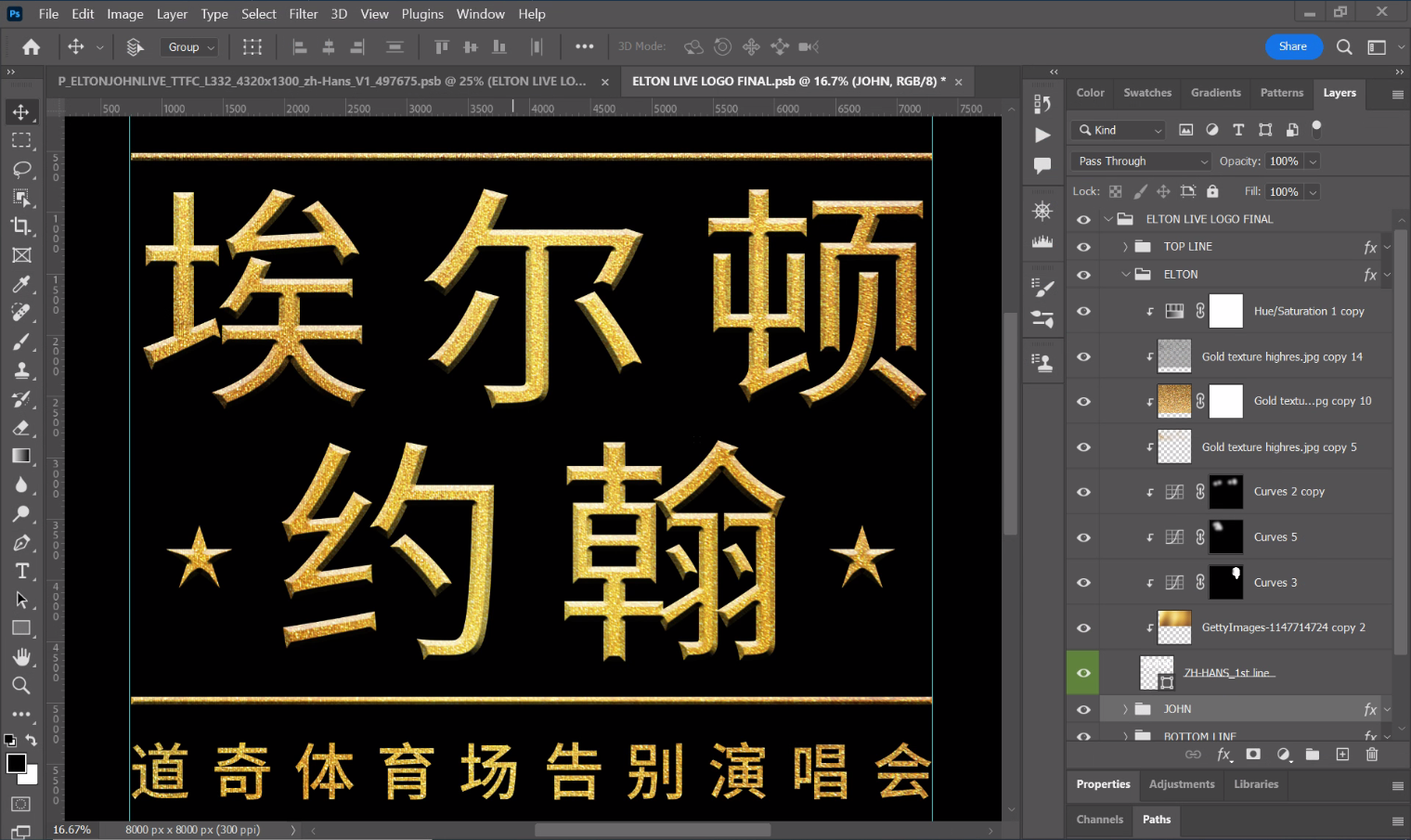This screenshot has height=840, width=1411.
Task: Select the Frame tool
Action: pyautogui.click(x=20, y=255)
